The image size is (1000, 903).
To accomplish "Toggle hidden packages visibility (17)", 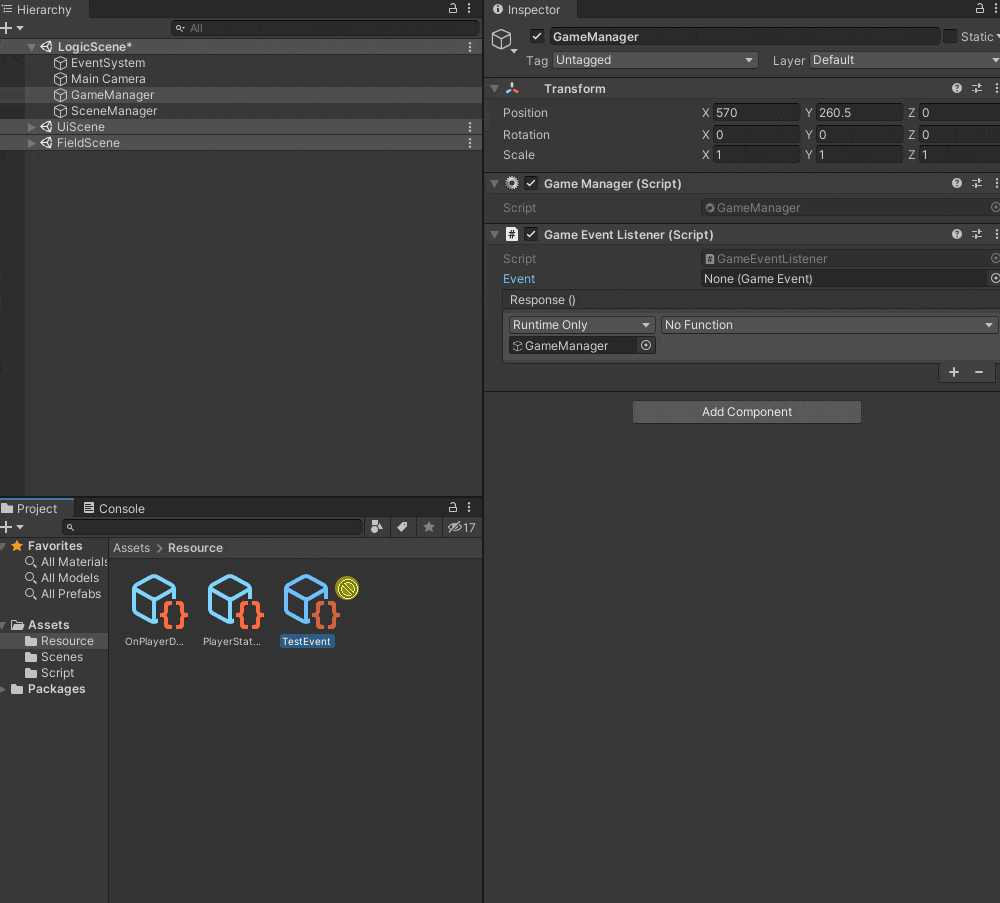I will pos(462,527).
